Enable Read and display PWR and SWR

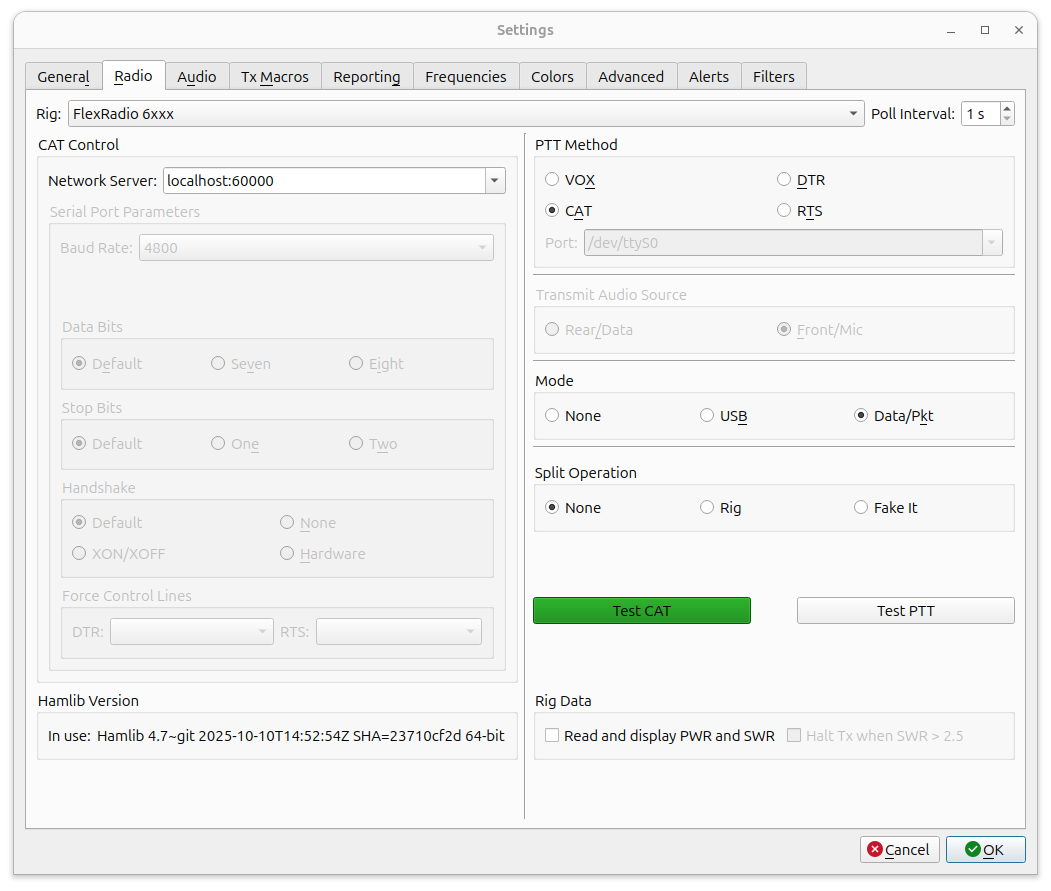click(x=552, y=736)
